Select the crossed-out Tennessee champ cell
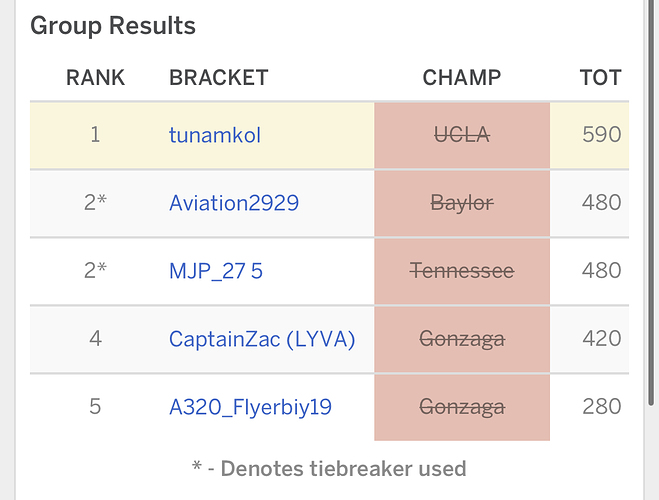The width and height of the screenshot is (659, 500). [462, 271]
